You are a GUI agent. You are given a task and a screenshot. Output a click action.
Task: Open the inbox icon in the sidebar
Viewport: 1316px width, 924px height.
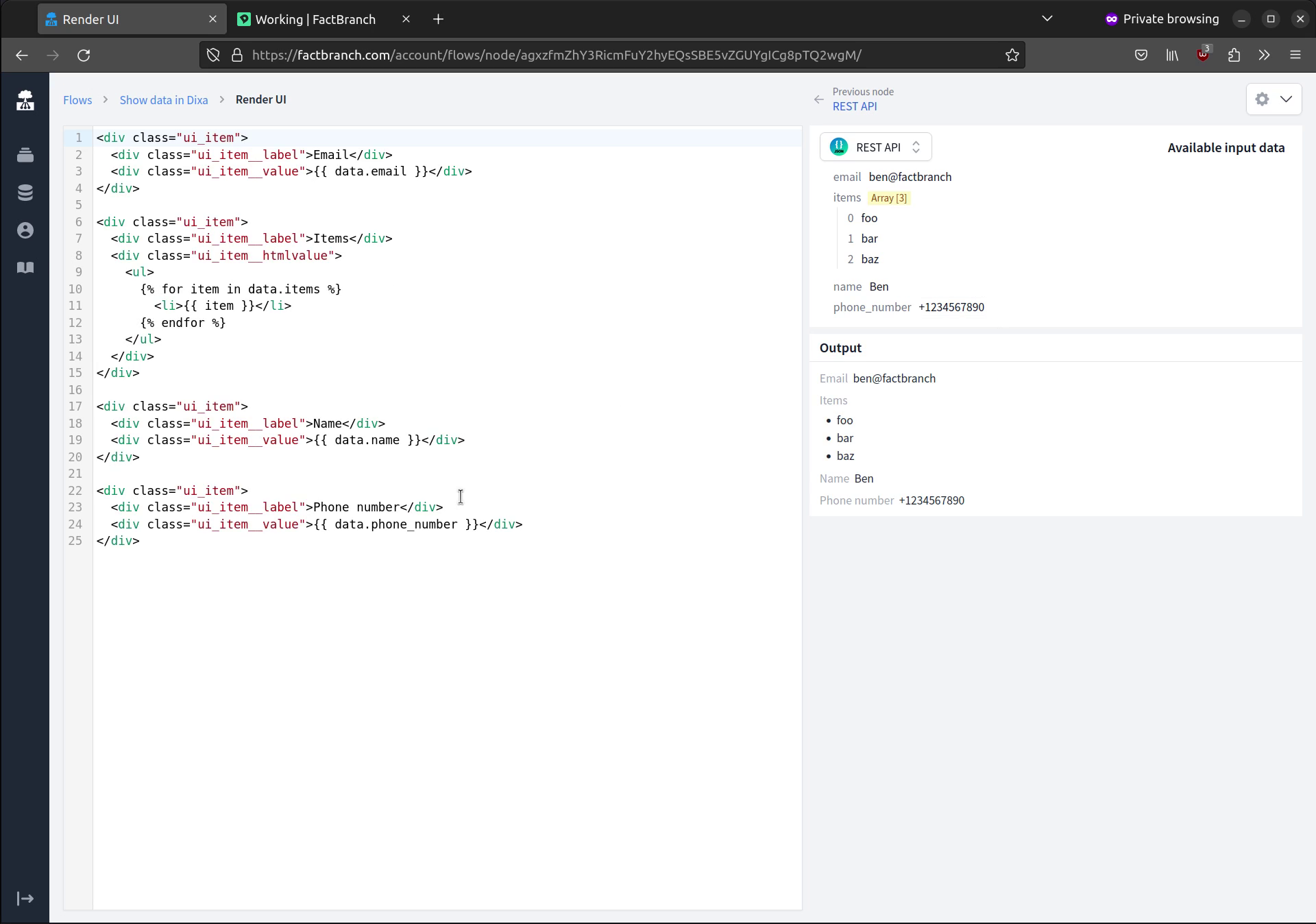point(25,155)
